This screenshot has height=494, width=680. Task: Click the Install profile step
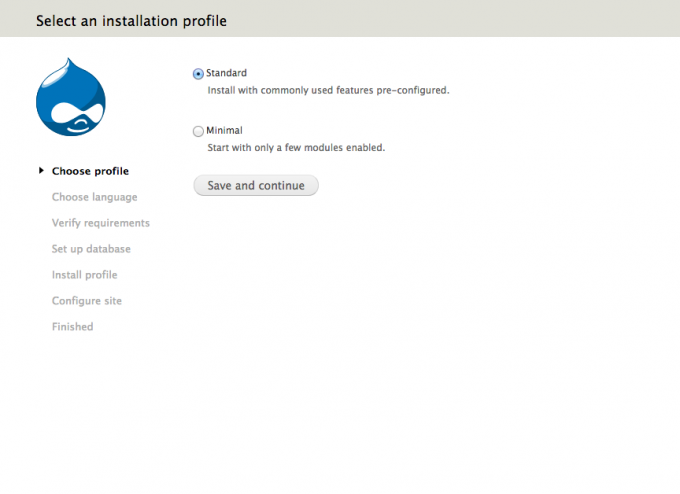pos(84,275)
